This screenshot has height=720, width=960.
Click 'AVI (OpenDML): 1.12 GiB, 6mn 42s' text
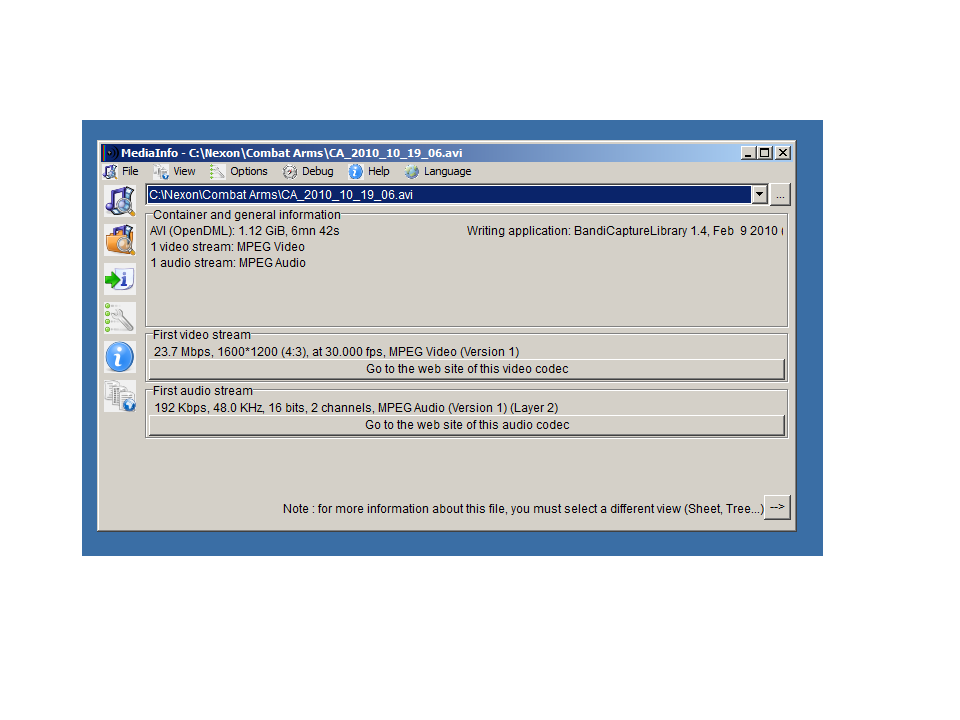click(x=245, y=231)
